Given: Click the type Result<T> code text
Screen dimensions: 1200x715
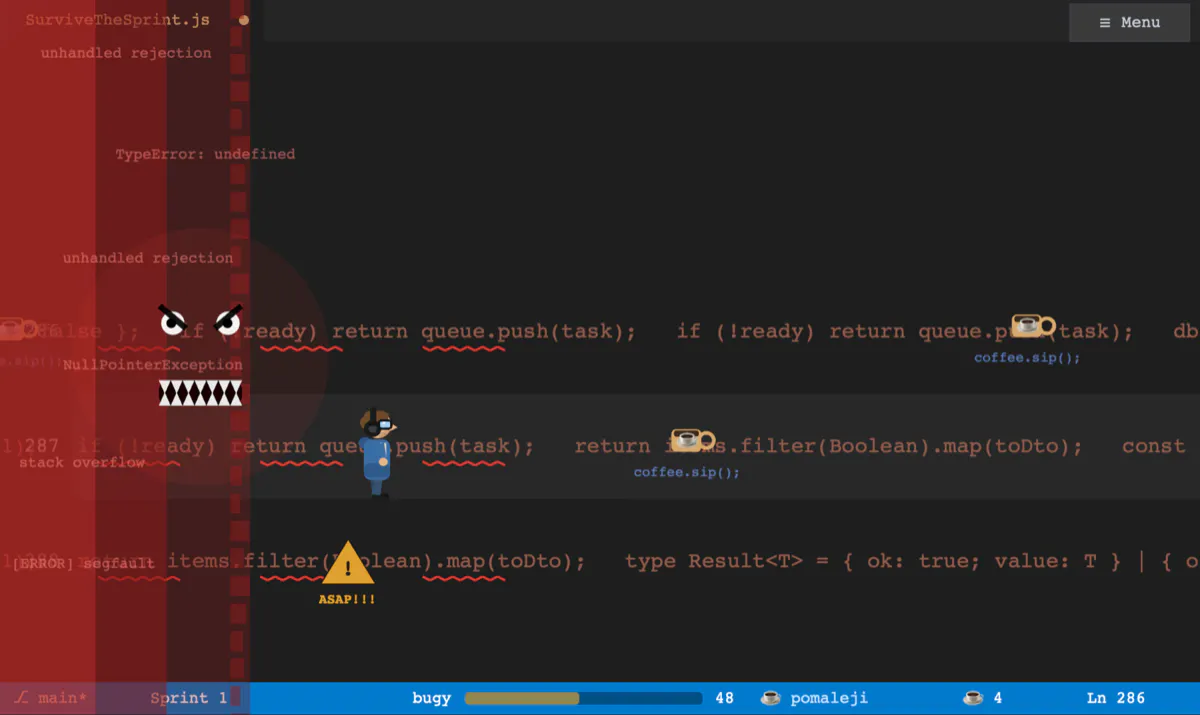Looking at the screenshot, I should pos(714,561).
